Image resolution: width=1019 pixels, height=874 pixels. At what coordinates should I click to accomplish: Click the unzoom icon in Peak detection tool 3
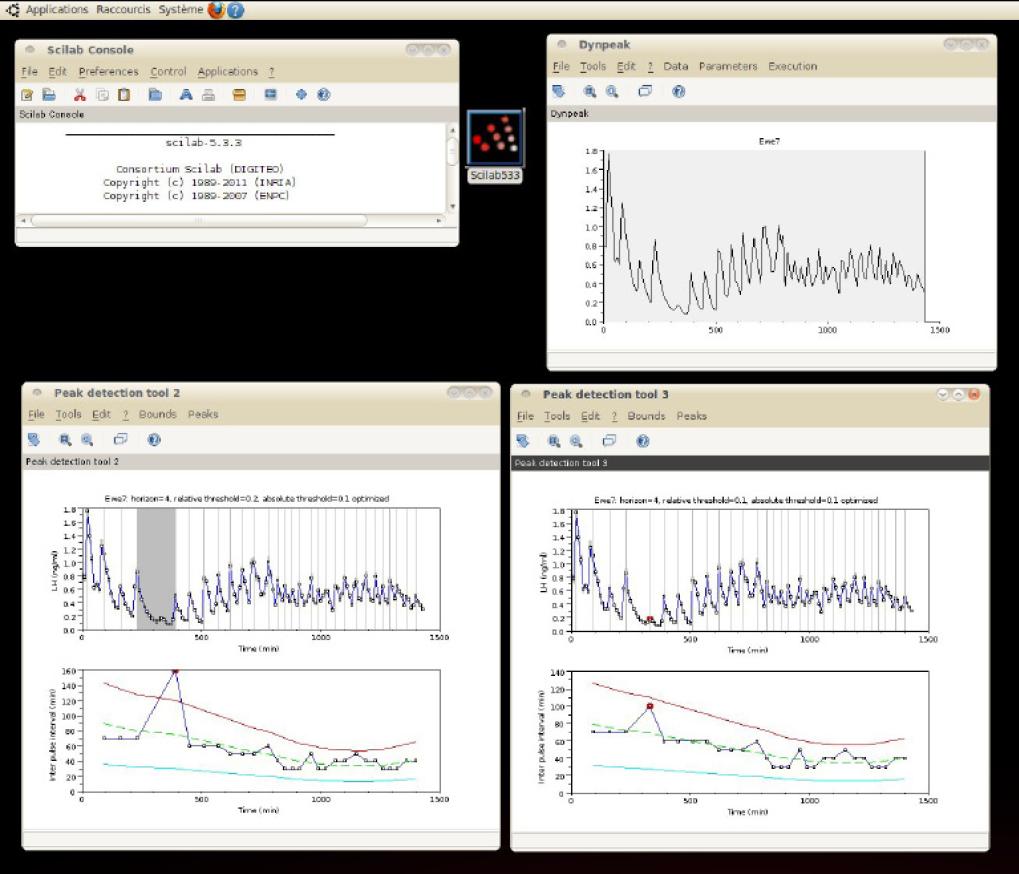click(x=576, y=442)
